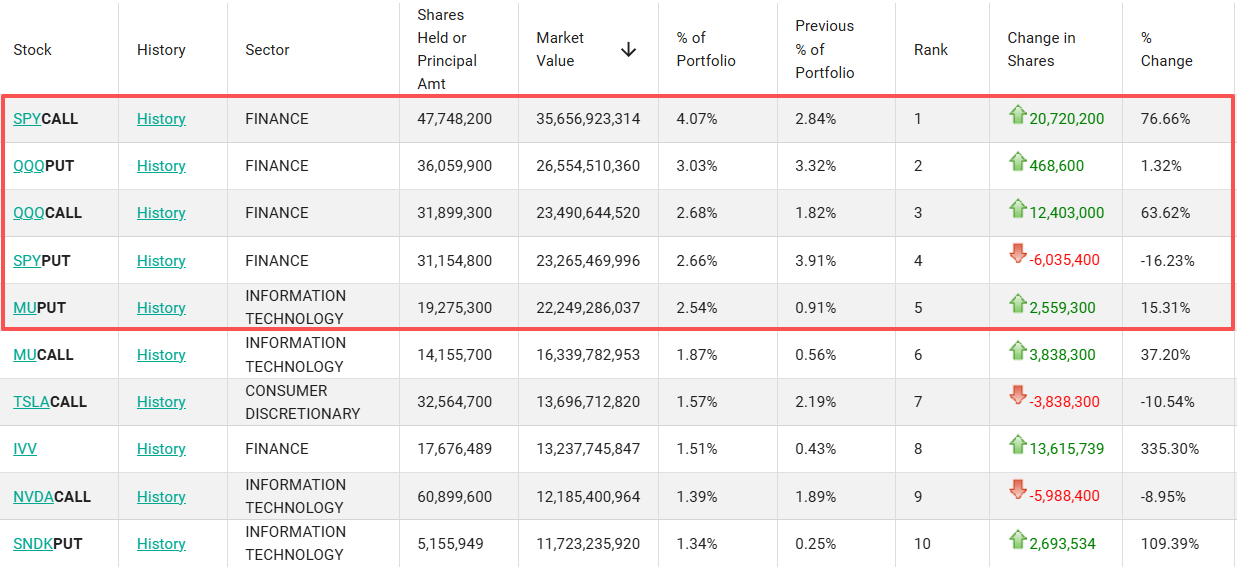The image size is (1237, 567).
Task: Click the sort arrow beside Market Value
Action: pos(628,49)
